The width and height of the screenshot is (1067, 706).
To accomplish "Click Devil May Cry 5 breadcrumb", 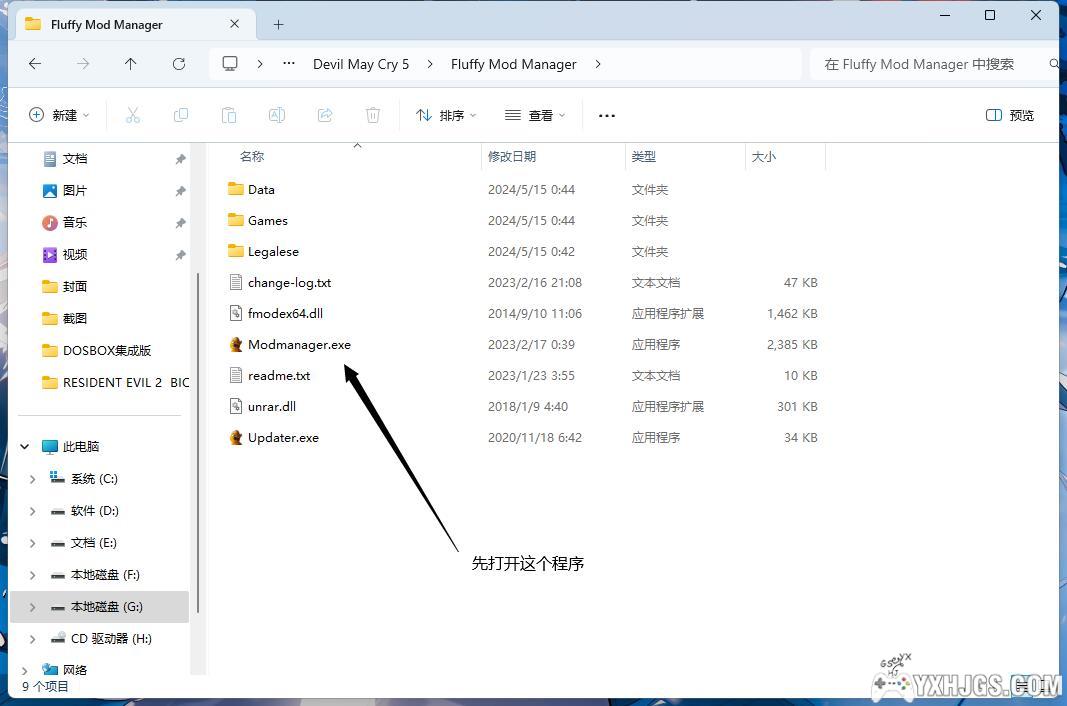I will [361, 64].
